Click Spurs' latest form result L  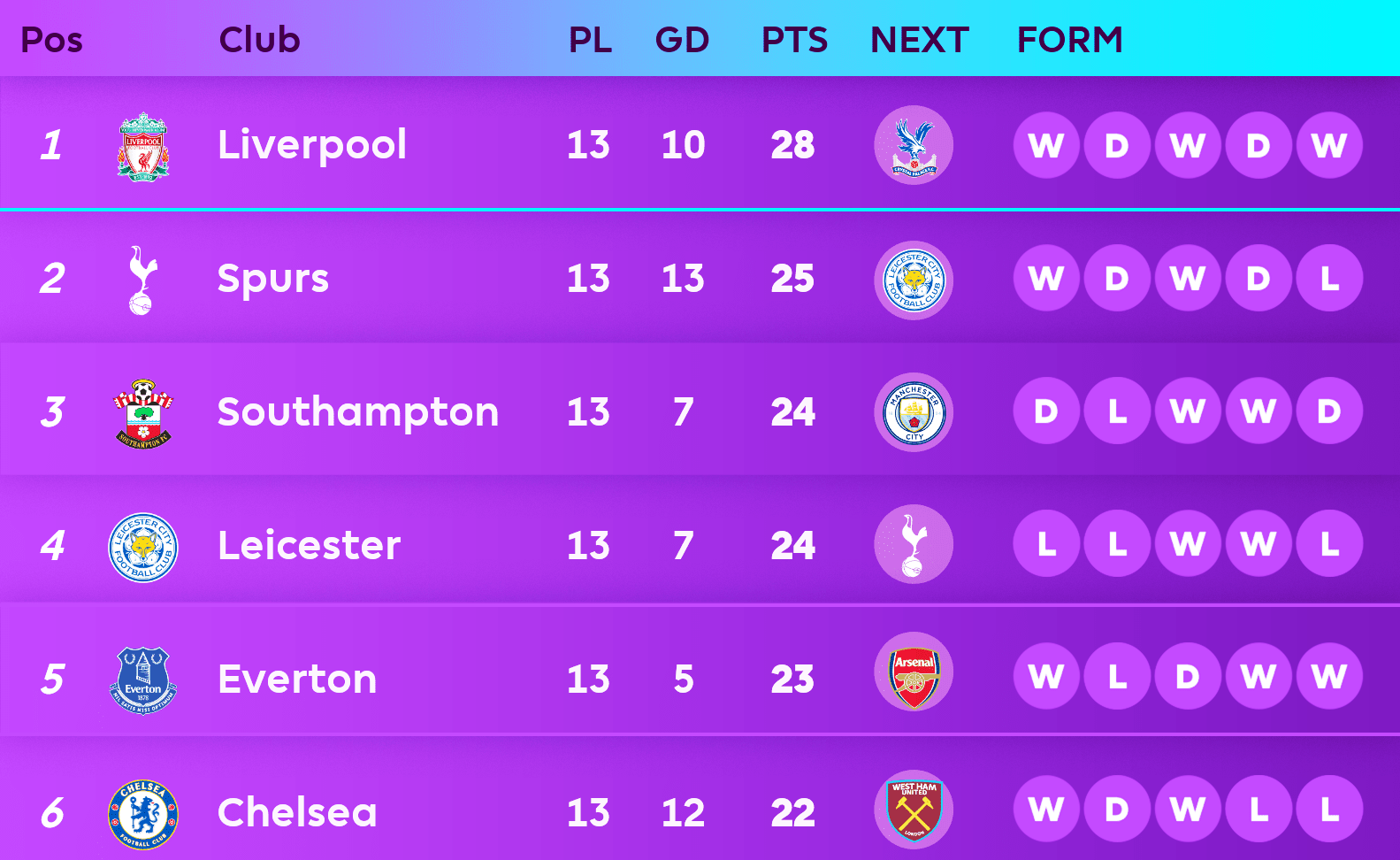1328,279
